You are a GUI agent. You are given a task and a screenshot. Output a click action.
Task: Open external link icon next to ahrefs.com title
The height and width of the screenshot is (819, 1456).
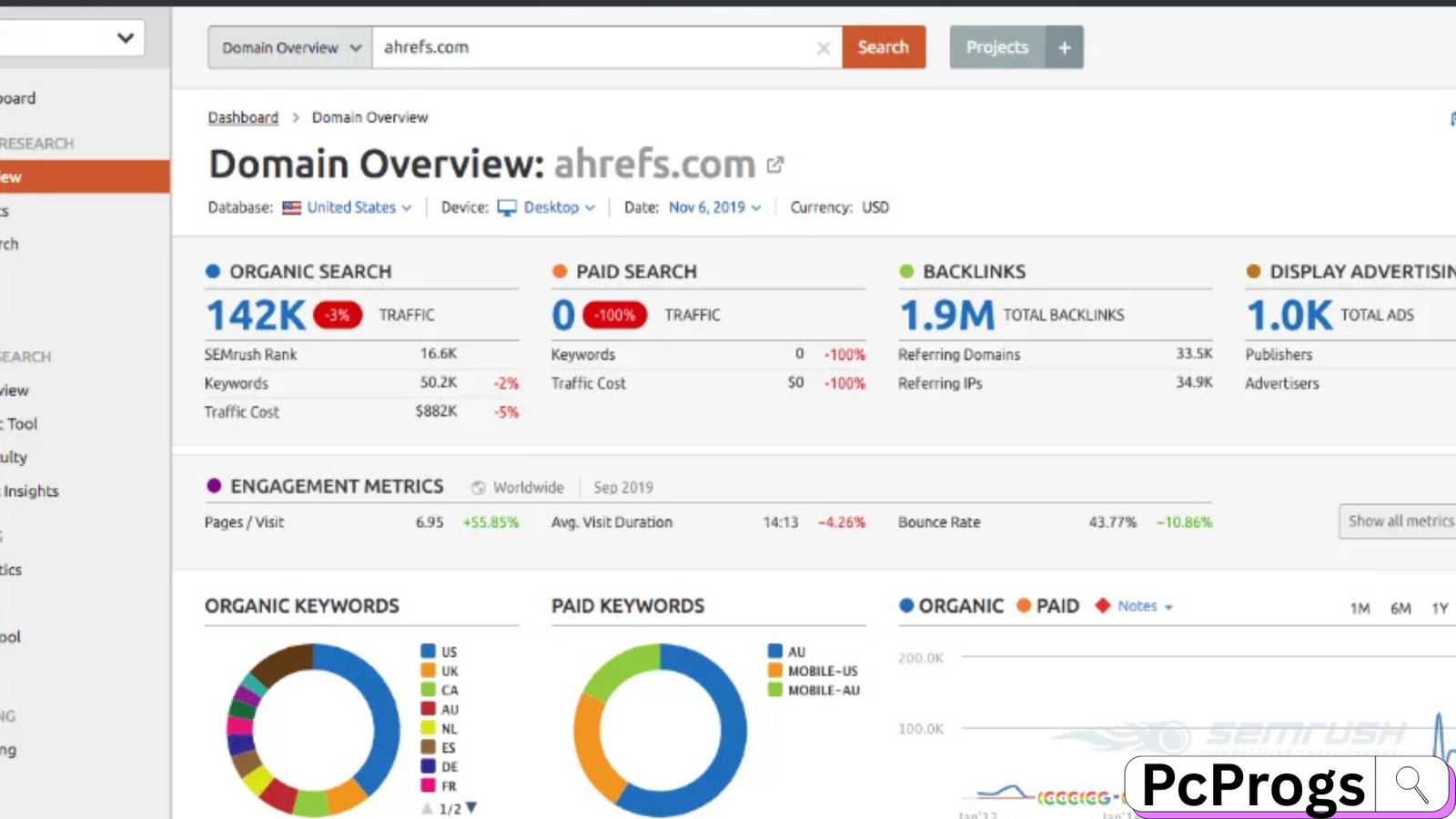(774, 165)
